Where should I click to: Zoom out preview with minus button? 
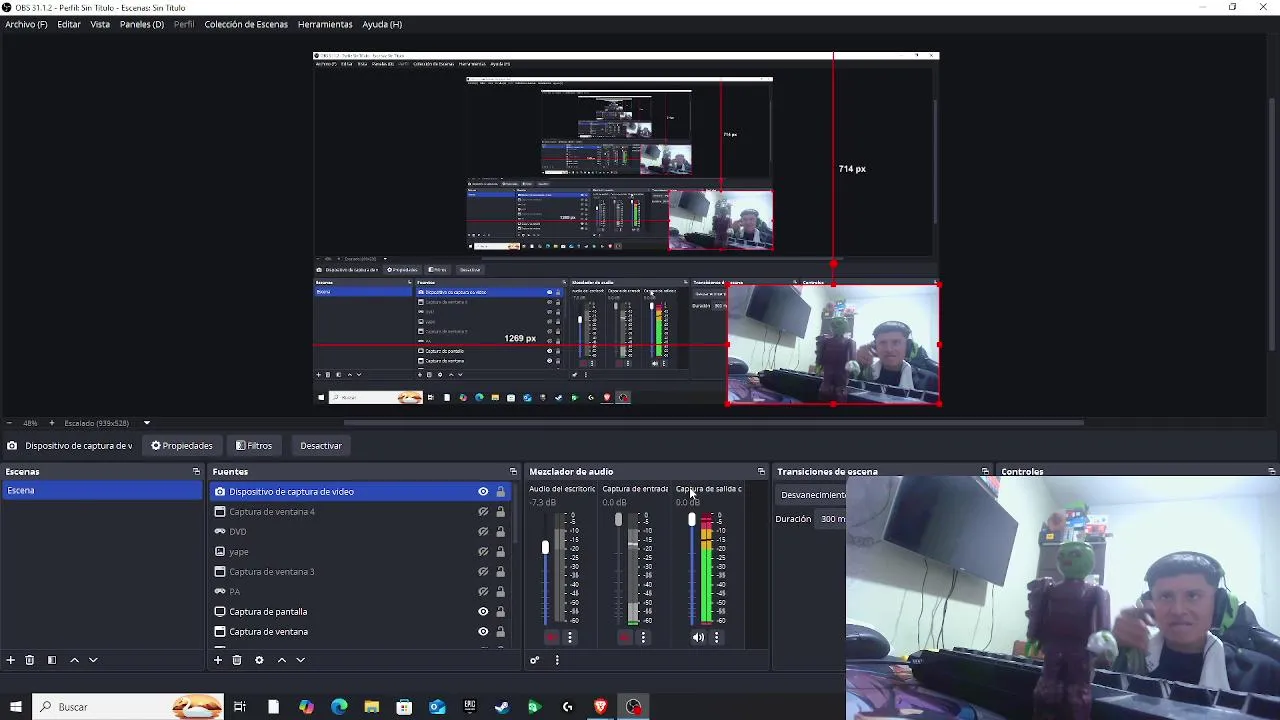(x=9, y=423)
